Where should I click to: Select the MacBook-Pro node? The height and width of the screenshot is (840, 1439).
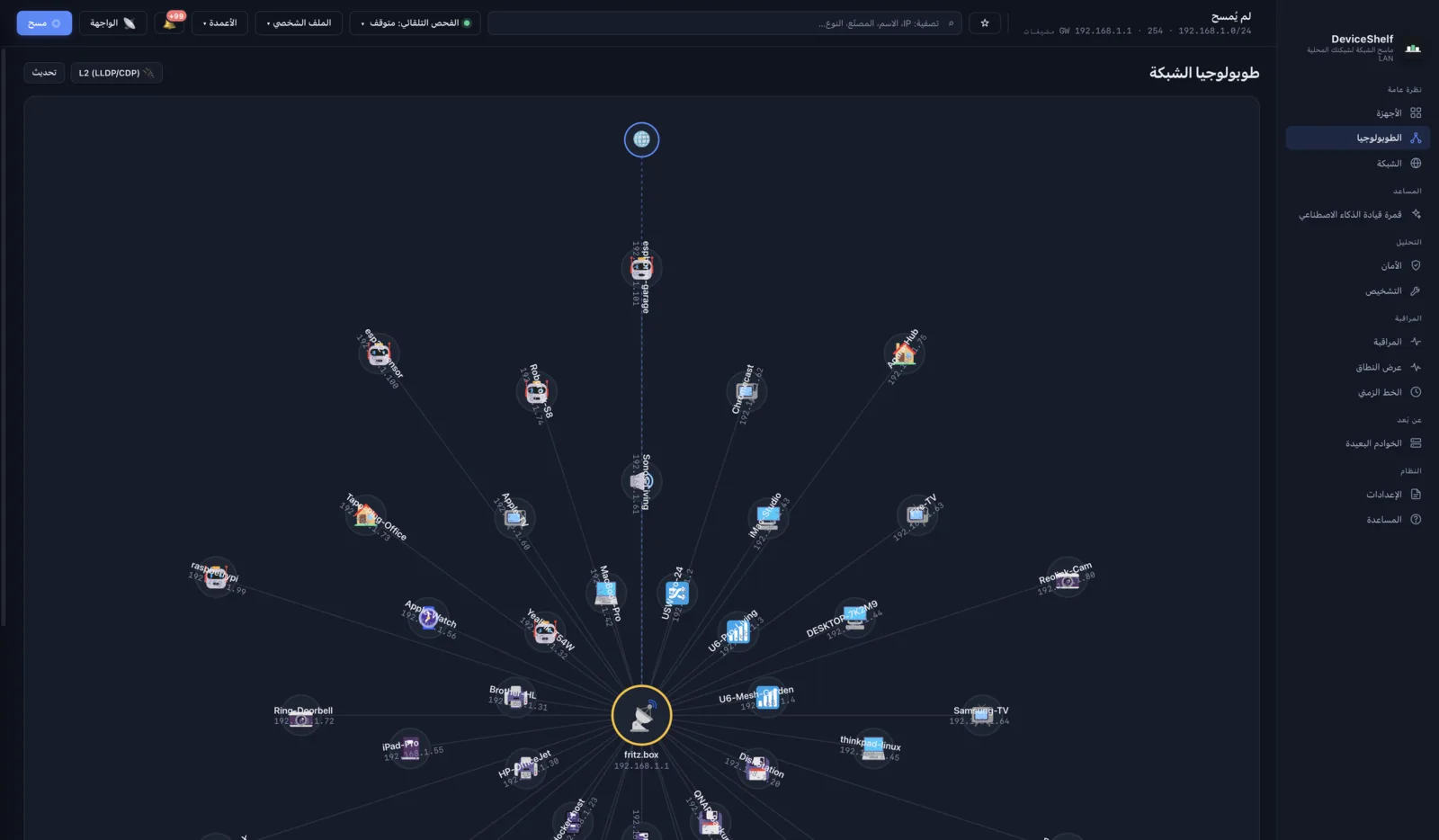pos(606,593)
